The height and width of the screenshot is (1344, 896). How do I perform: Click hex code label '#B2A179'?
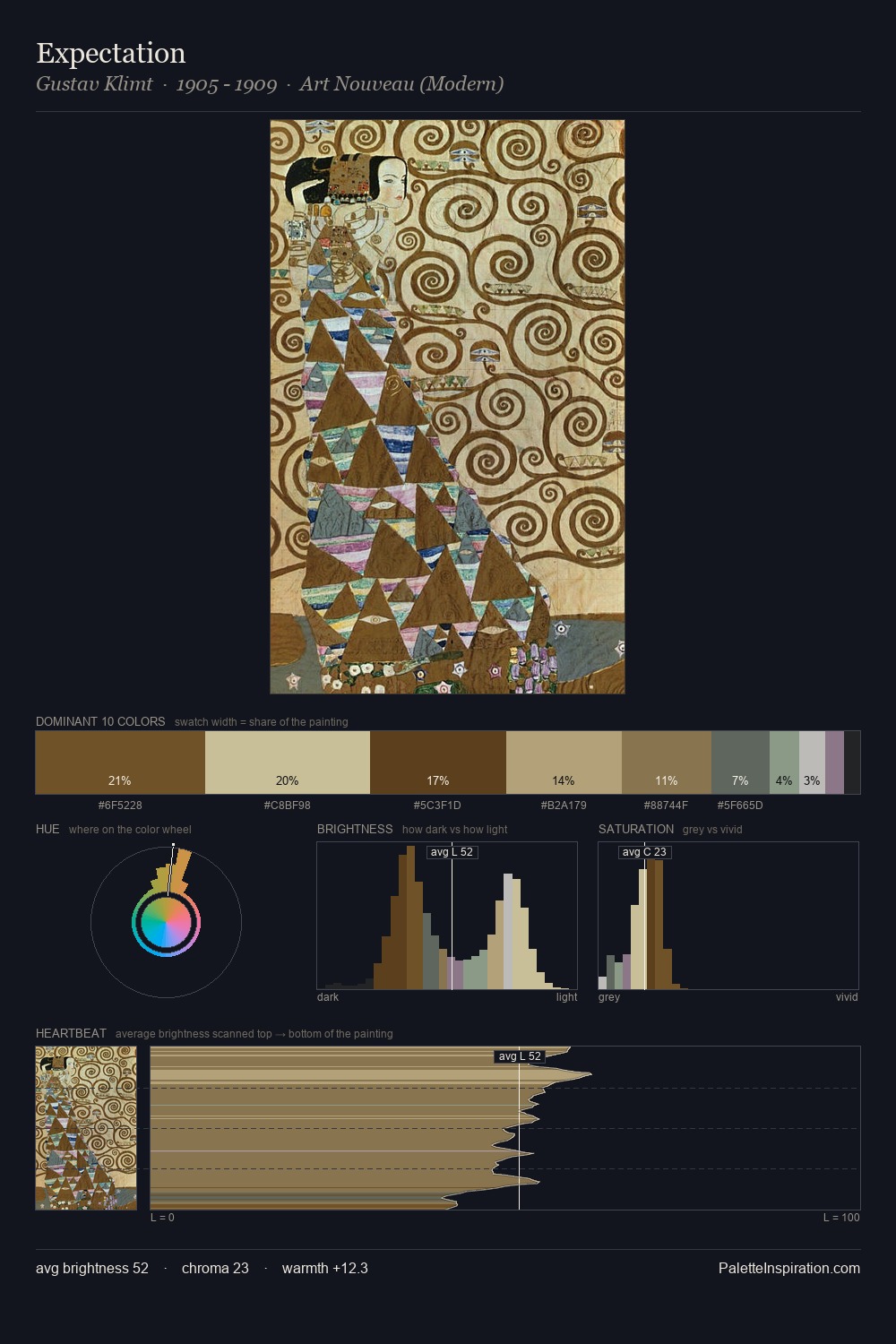[x=564, y=805]
